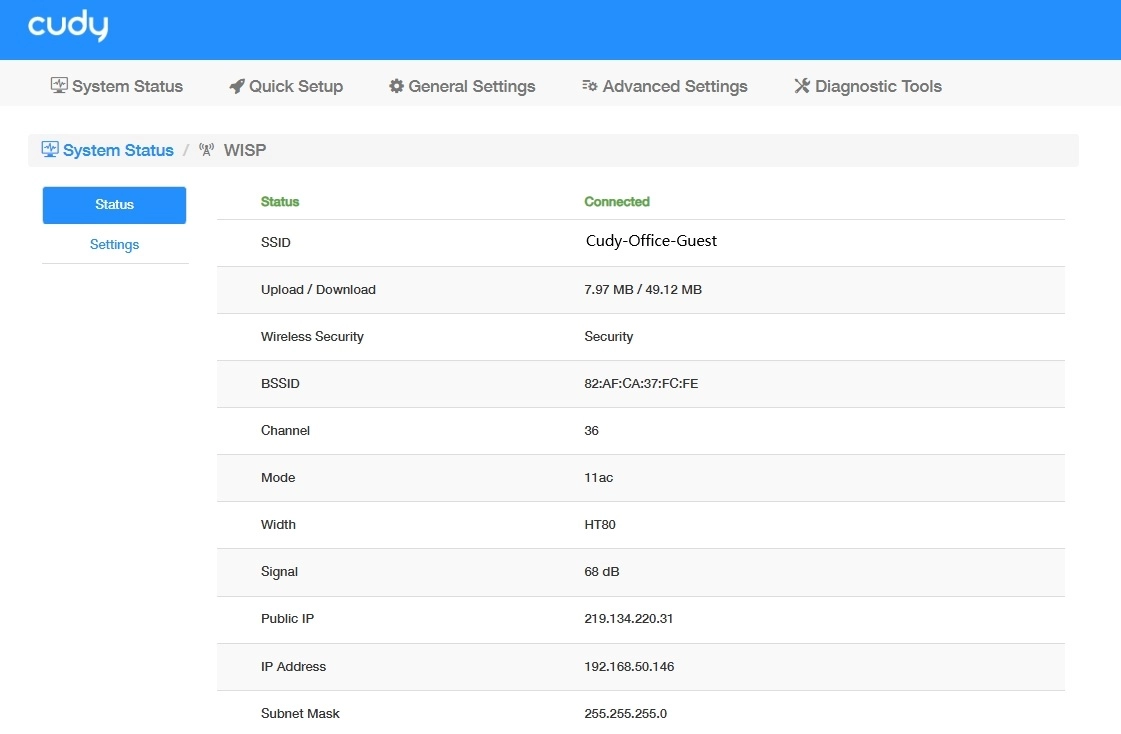
Task: Click the Connected status value
Action: (617, 202)
